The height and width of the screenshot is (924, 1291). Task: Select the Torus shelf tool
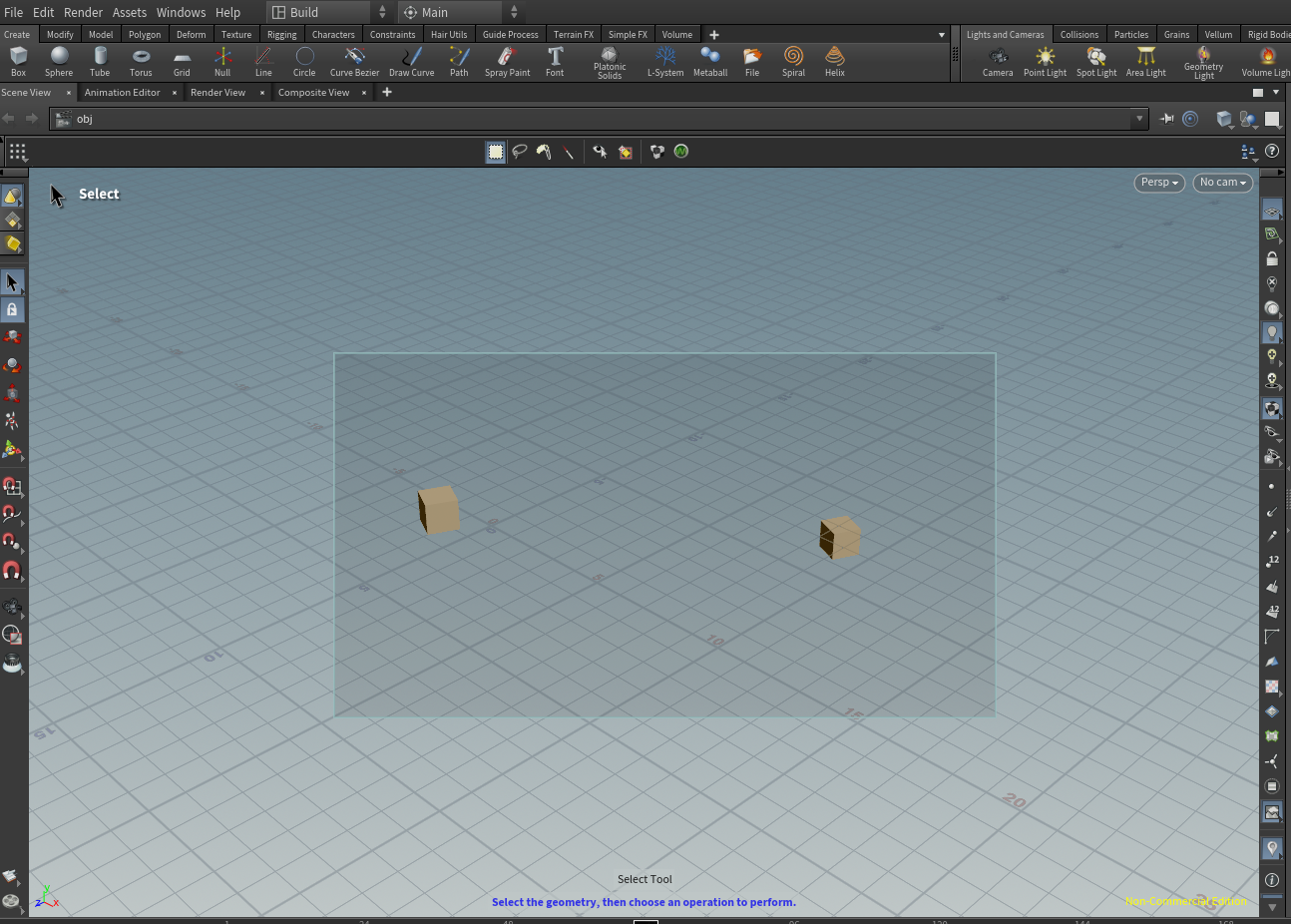141,61
